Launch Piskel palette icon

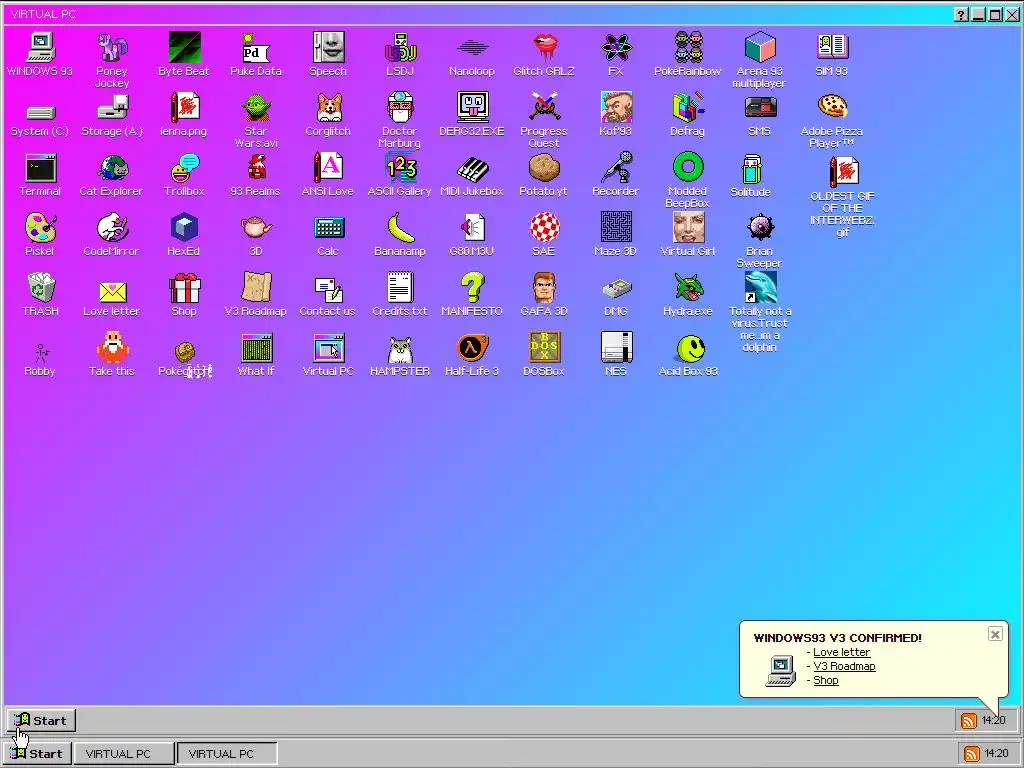point(40,228)
